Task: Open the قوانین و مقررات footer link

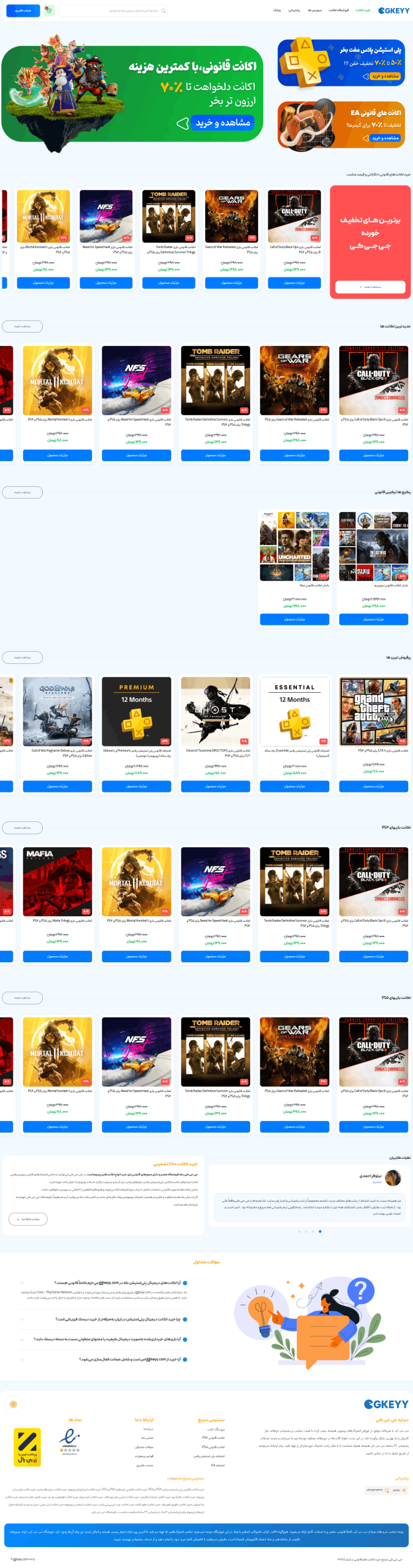Action: 144,1456
